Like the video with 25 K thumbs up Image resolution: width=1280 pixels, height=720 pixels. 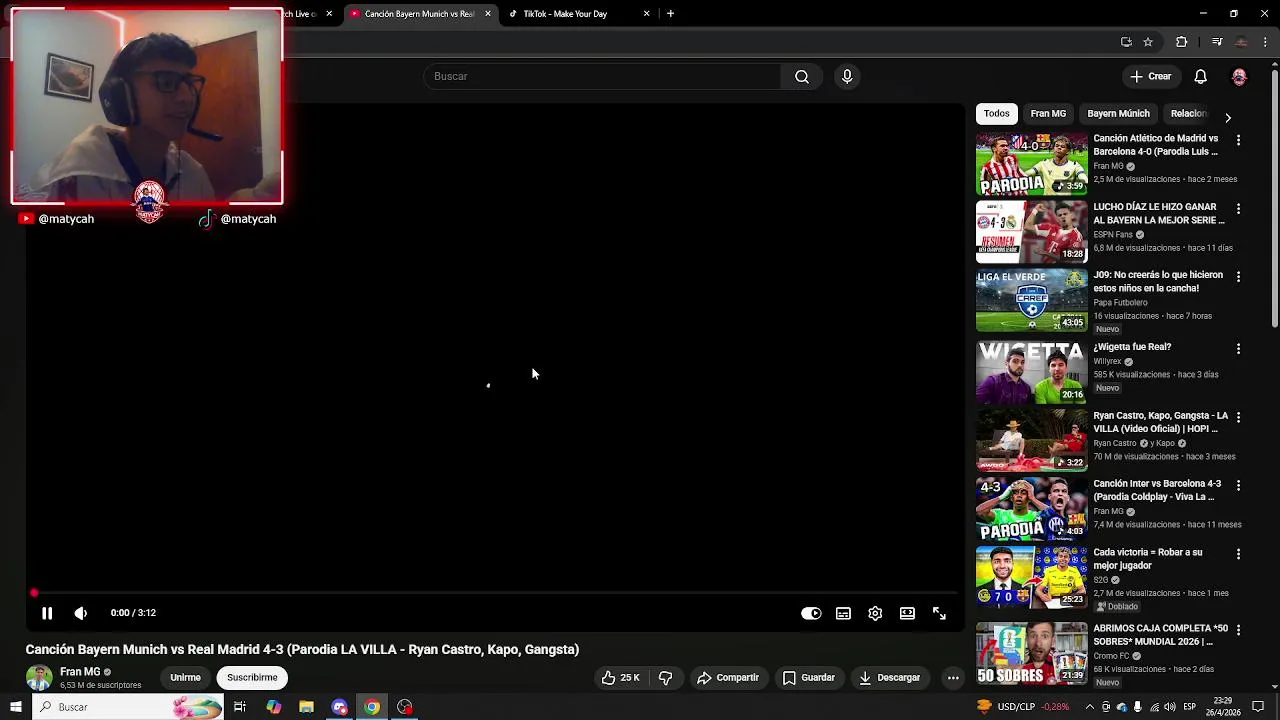point(620,677)
